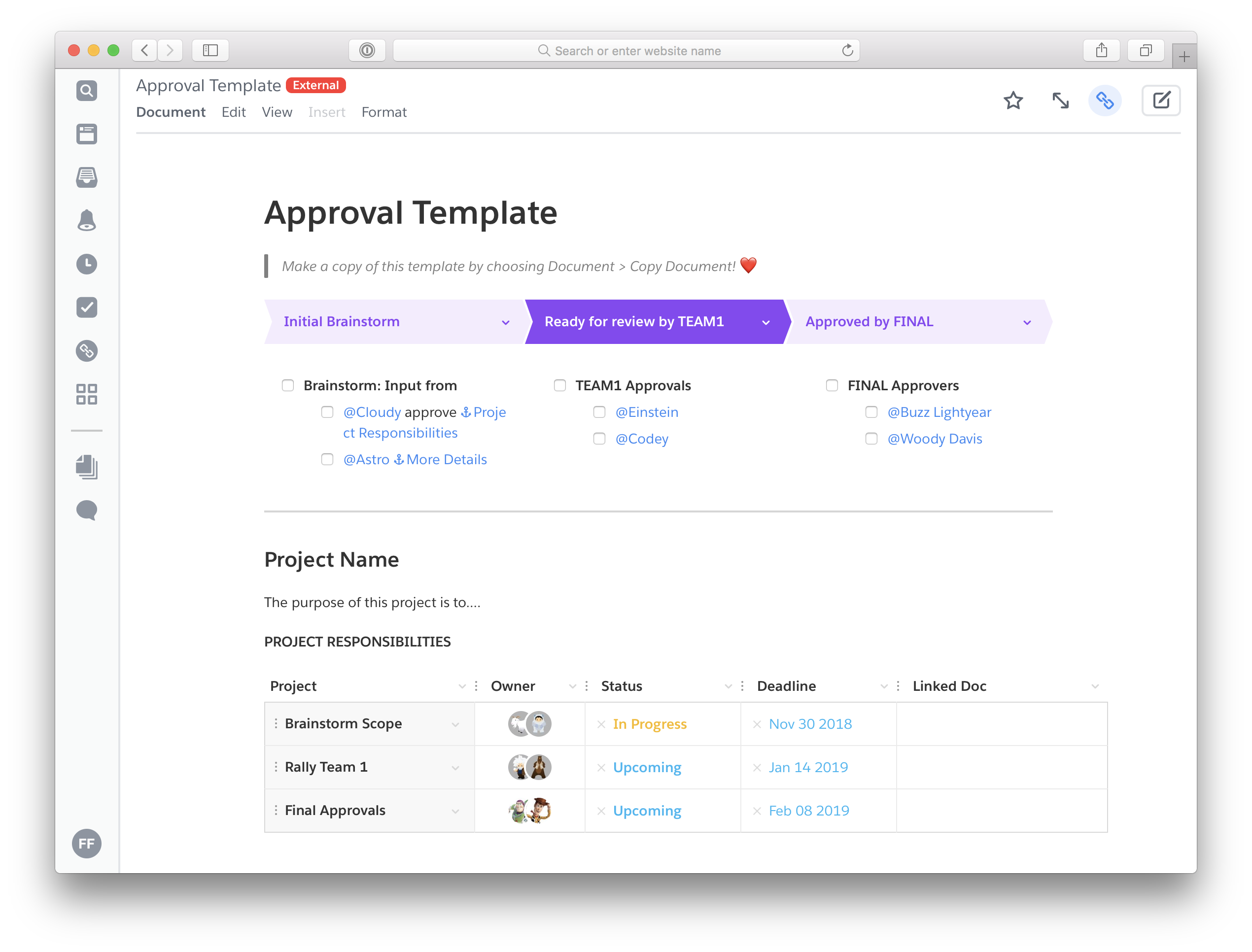Screen dimensions: 1252x952
Task: Open Approved by FINAL stage dropdown
Action: tap(1026, 322)
